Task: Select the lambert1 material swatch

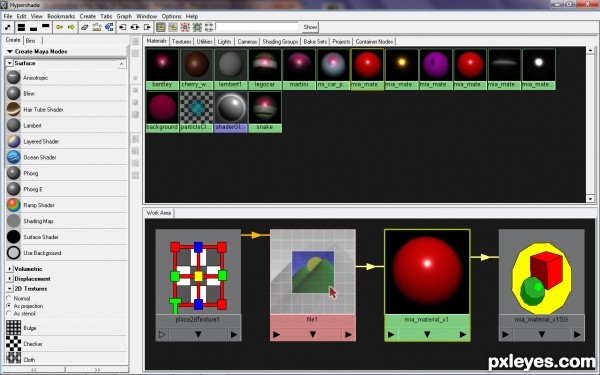Action: pyautogui.click(x=230, y=69)
